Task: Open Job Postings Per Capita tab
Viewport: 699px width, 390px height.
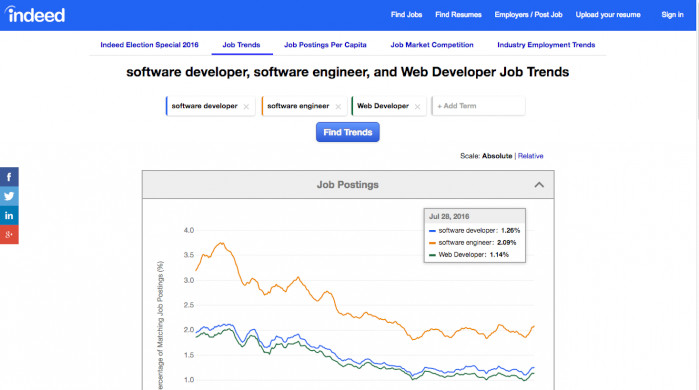Action: (325, 45)
